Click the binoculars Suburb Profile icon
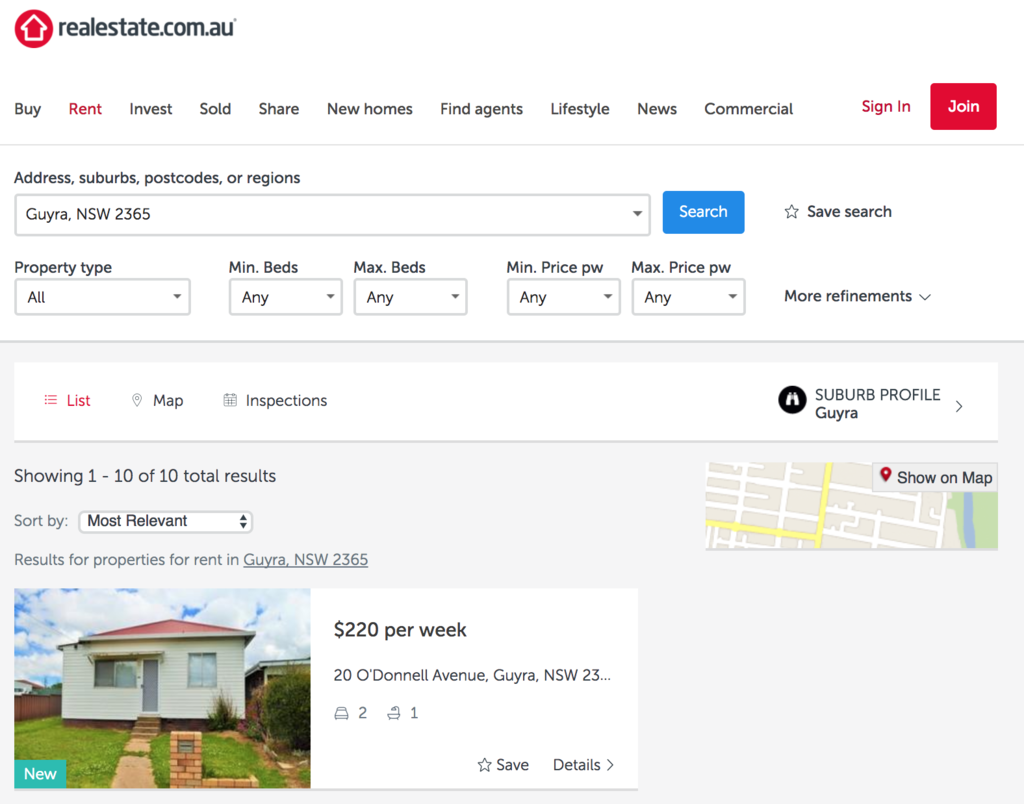The height and width of the screenshot is (804, 1024). point(792,401)
